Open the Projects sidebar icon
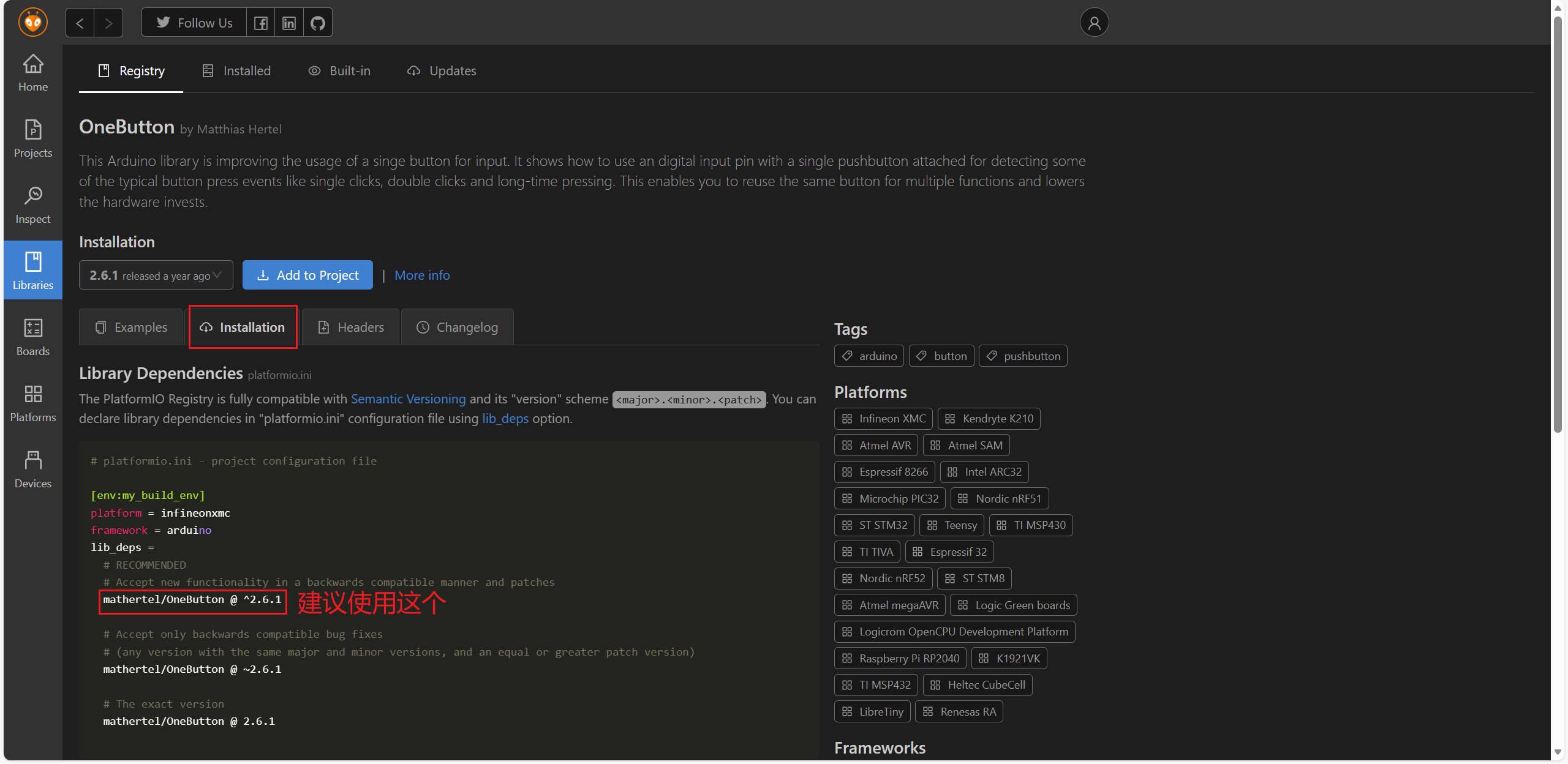This screenshot has height=764, width=1568. [x=33, y=139]
